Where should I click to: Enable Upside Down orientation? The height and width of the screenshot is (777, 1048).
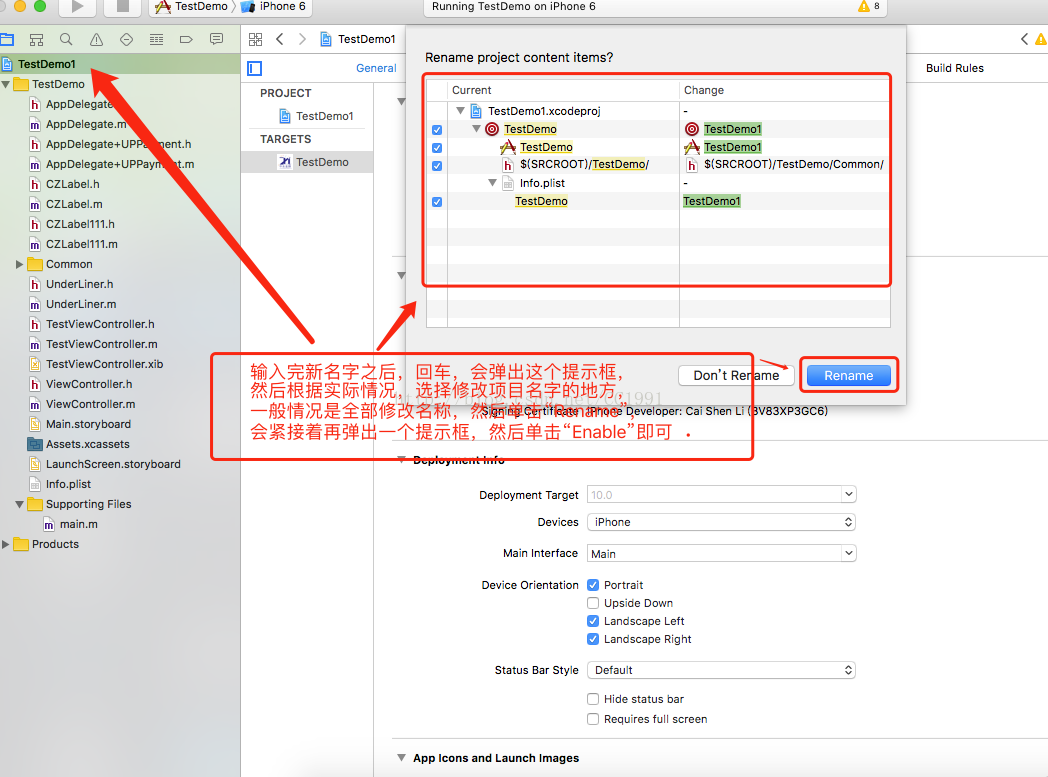(x=593, y=603)
